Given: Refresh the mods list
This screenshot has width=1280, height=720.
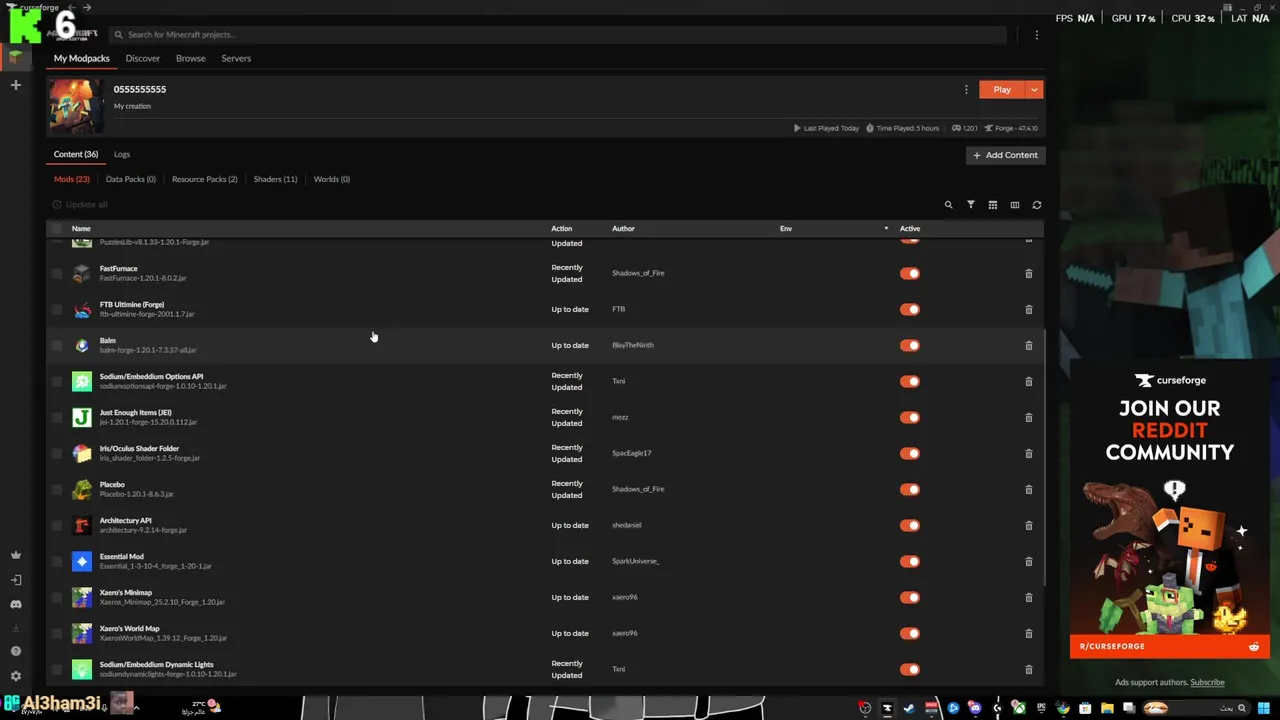Looking at the screenshot, I should [x=1036, y=205].
